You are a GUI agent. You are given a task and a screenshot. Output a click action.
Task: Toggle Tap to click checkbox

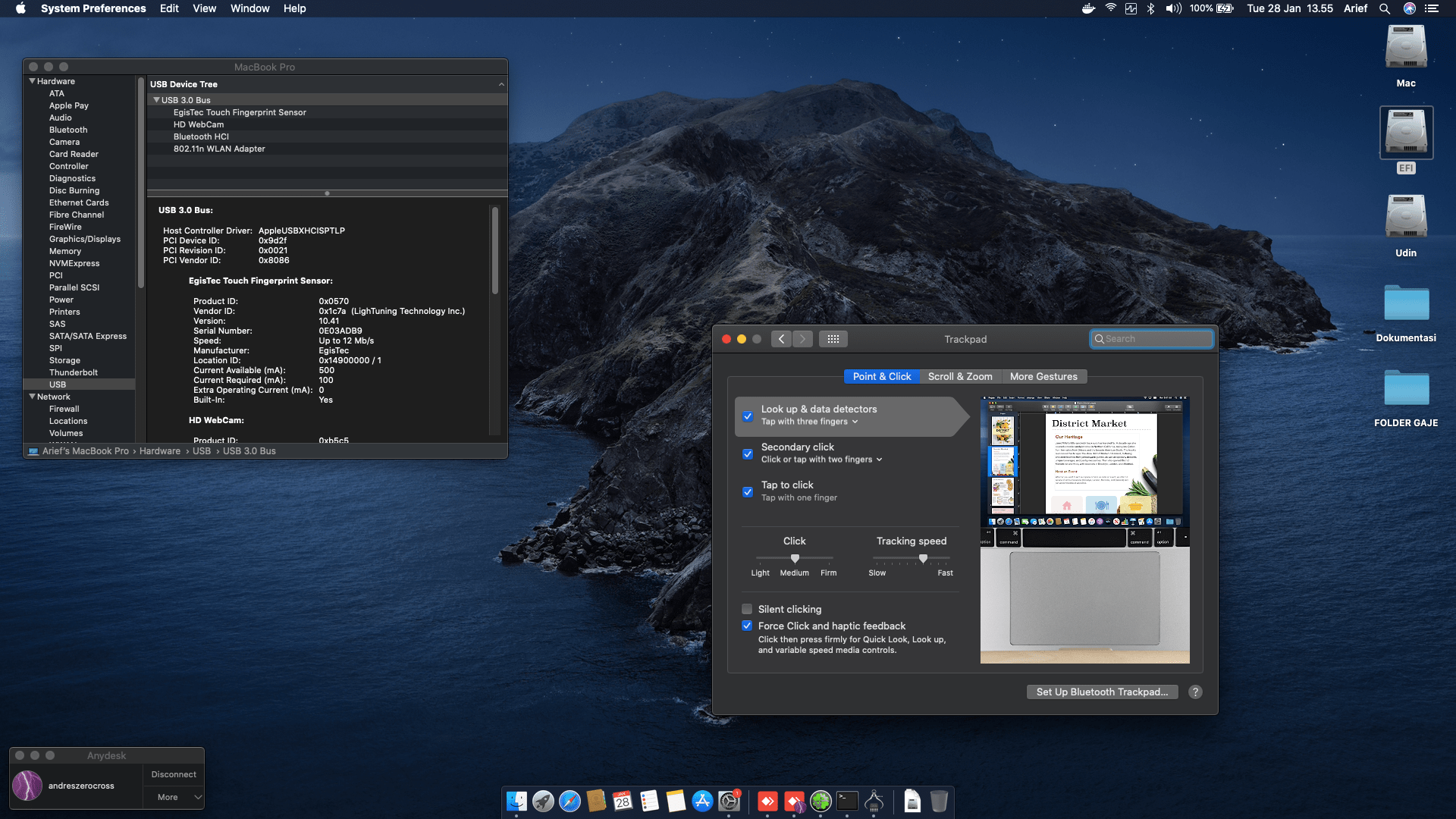point(748,492)
